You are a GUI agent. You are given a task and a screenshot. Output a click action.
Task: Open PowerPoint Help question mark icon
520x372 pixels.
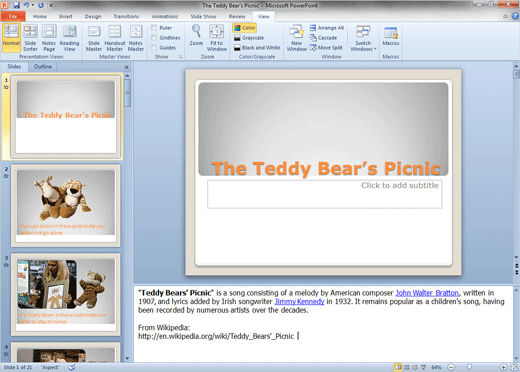pyautogui.click(x=515, y=16)
